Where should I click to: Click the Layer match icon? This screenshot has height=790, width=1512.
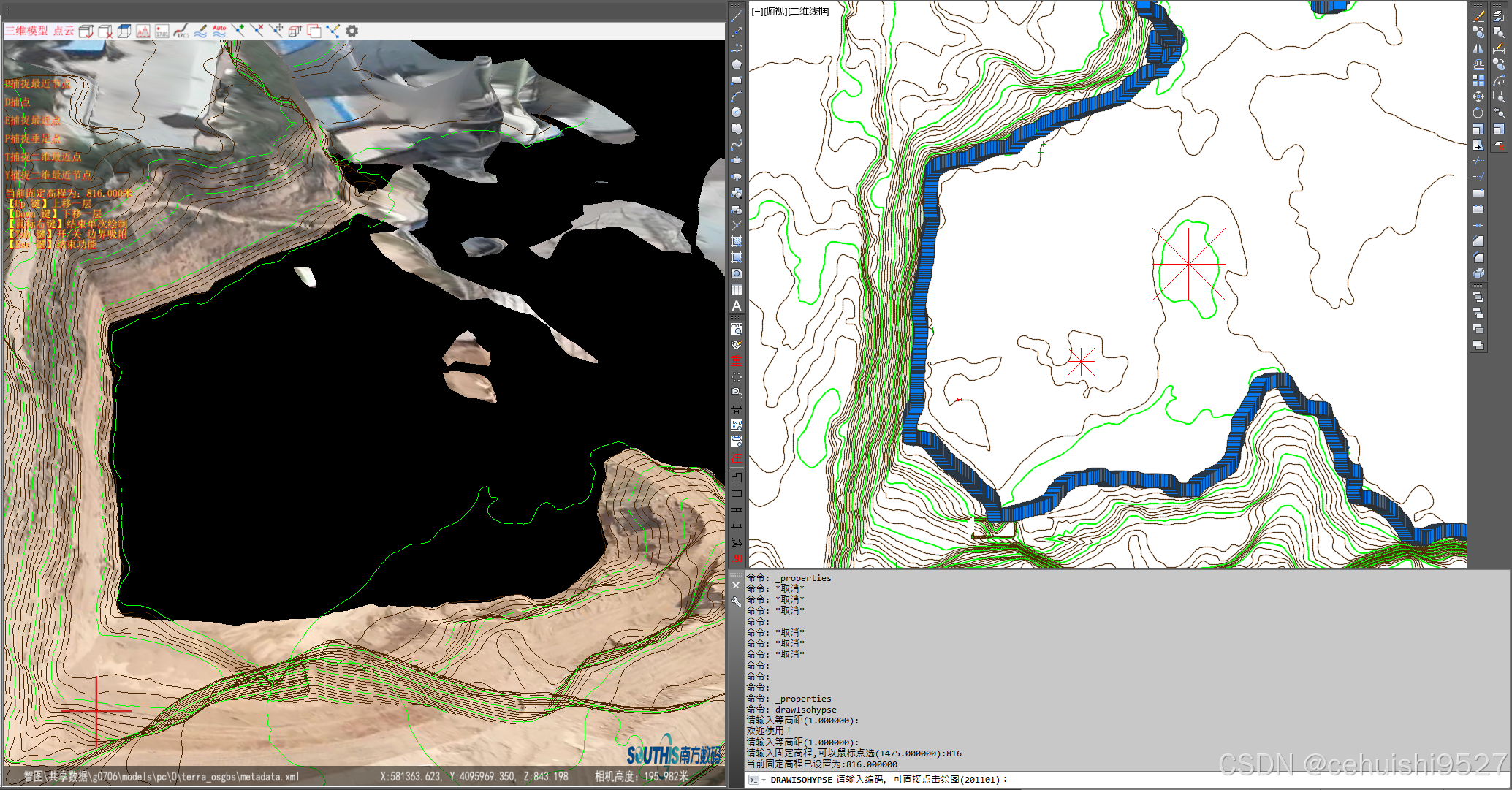coord(1498,15)
